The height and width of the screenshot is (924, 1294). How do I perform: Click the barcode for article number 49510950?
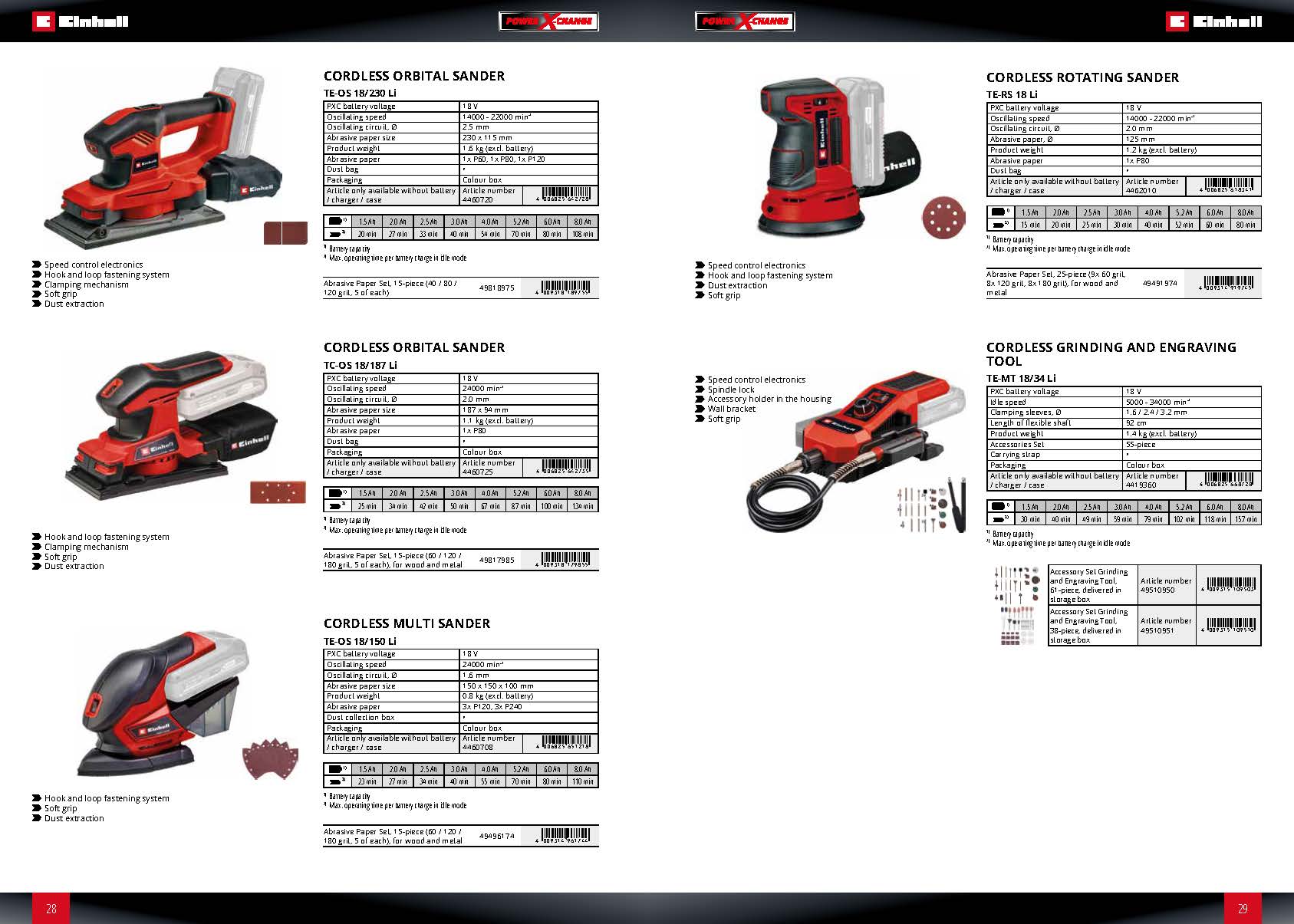pos(1228,585)
